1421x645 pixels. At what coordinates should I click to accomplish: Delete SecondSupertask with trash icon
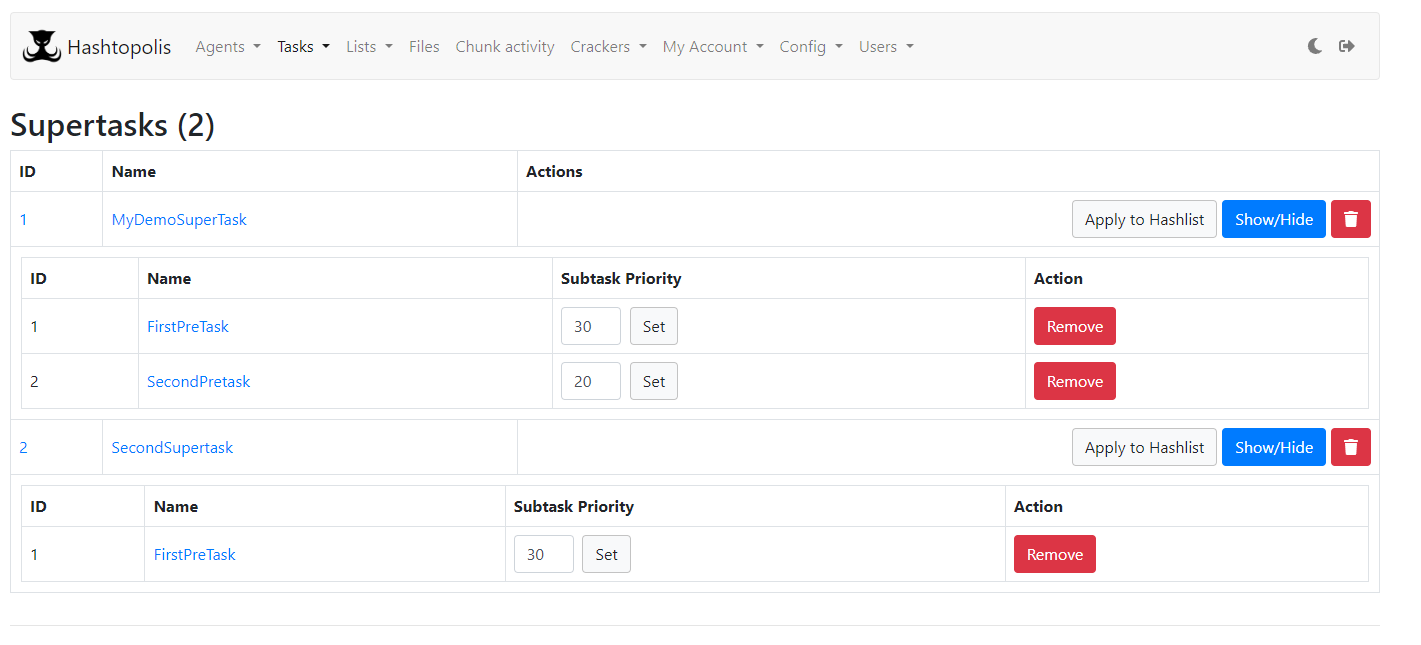(x=1350, y=447)
